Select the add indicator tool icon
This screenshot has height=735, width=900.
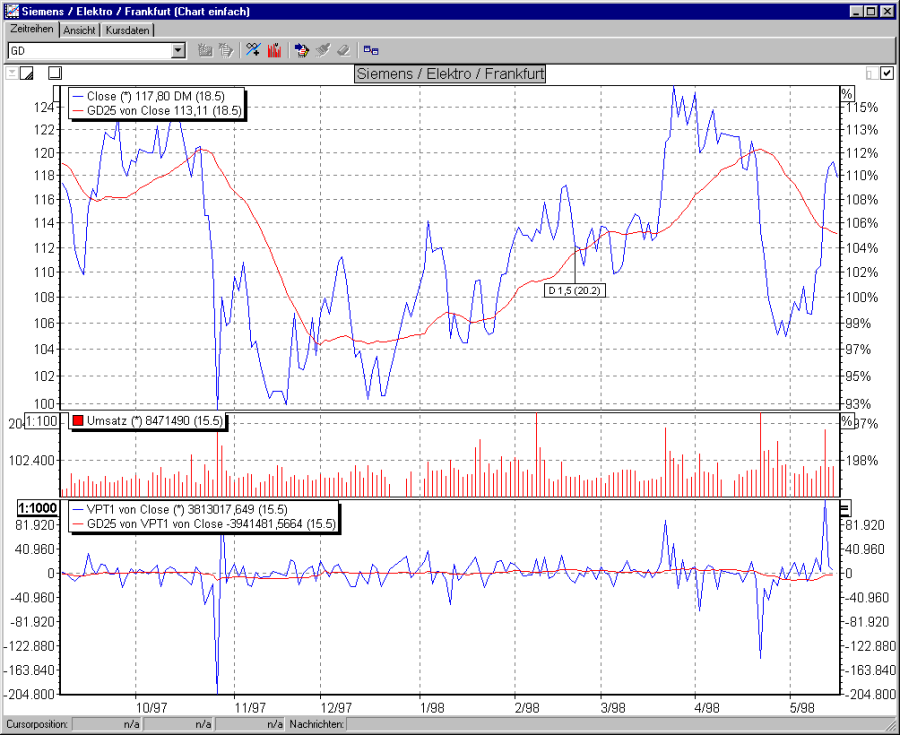coord(253,49)
